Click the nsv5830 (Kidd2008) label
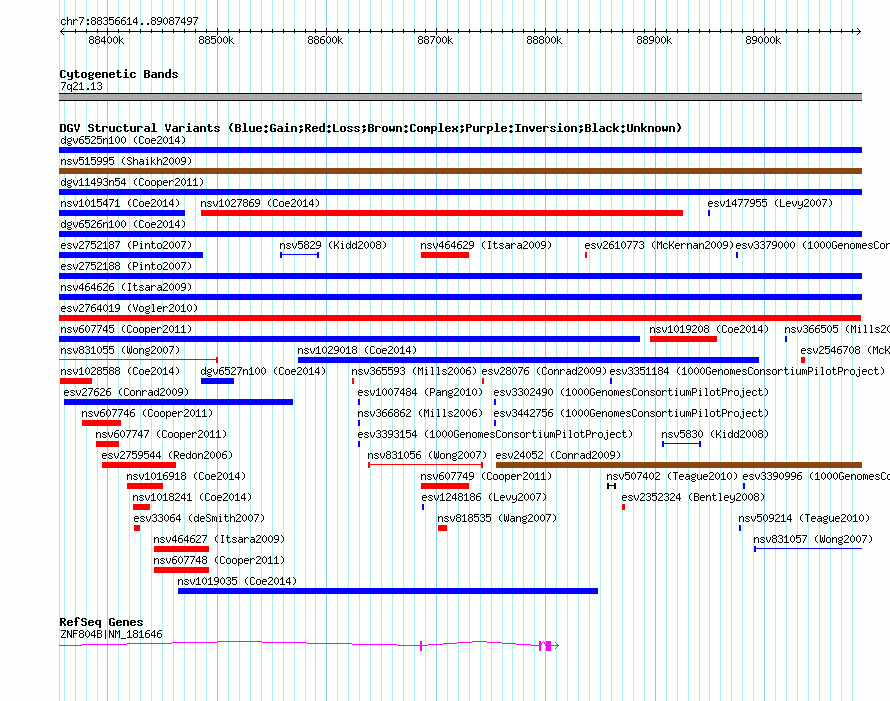The image size is (890, 701). 715,434
